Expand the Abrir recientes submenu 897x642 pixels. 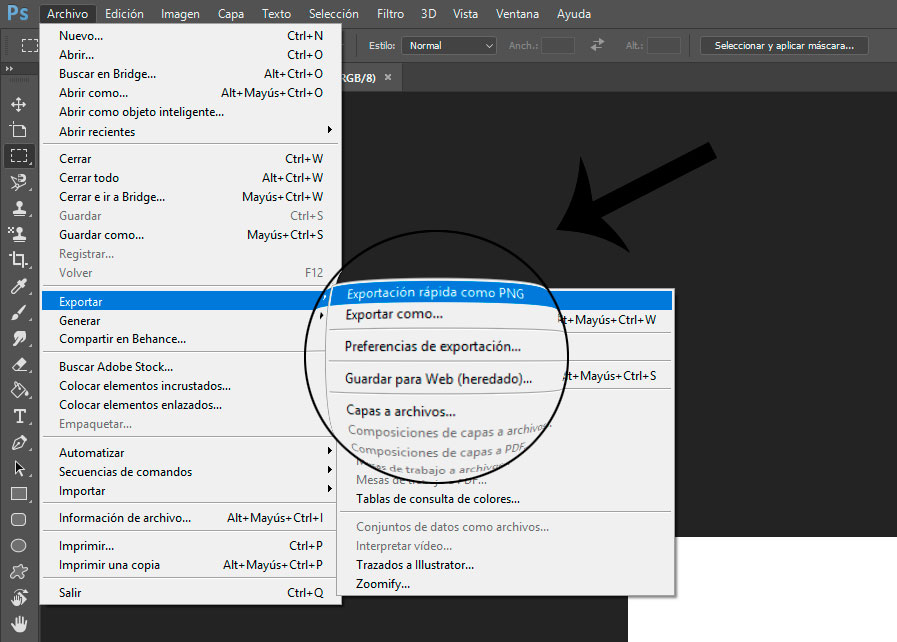pyautogui.click(x=190, y=132)
